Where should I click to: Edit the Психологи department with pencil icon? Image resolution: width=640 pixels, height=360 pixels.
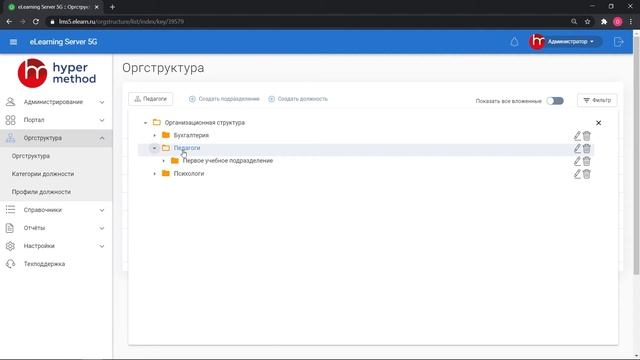[577, 174]
